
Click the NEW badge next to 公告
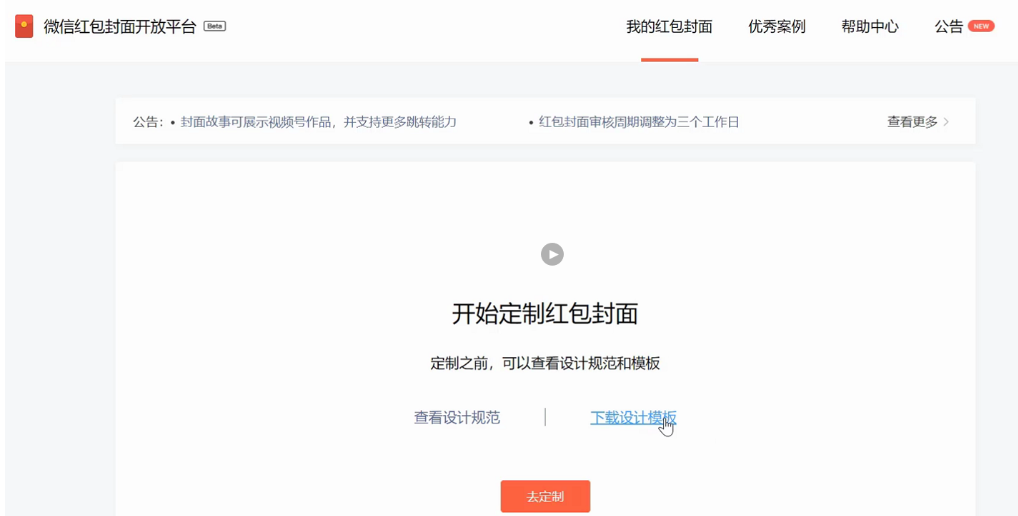pyautogui.click(x=981, y=26)
